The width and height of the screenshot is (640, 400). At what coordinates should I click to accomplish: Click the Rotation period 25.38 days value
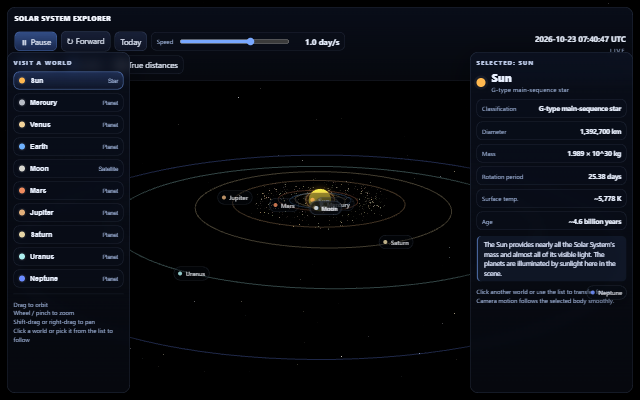pyautogui.click(x=604, y=176)
